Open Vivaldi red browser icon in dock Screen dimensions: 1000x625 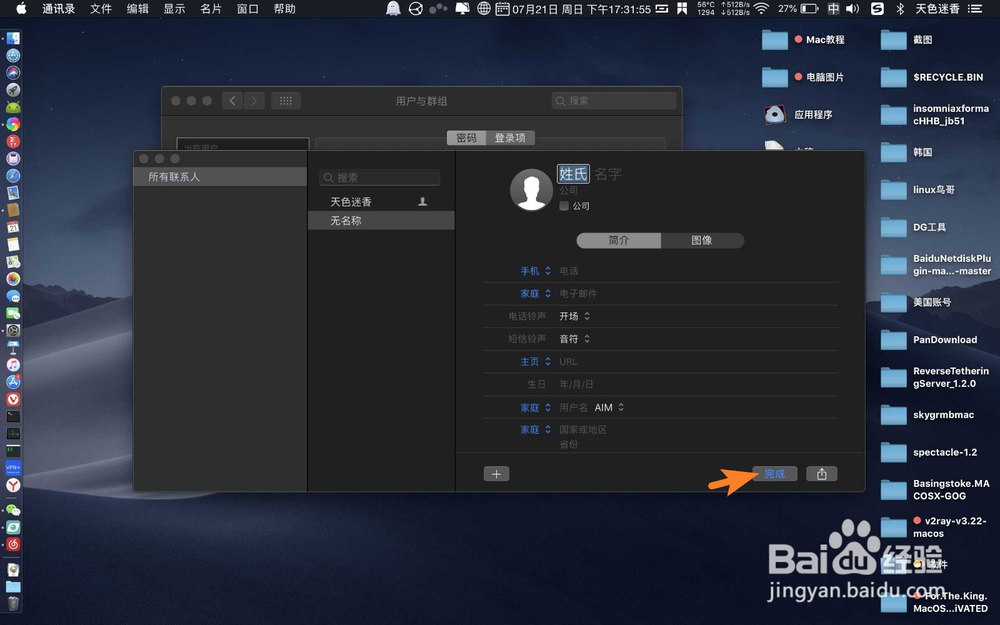(13, 399)
